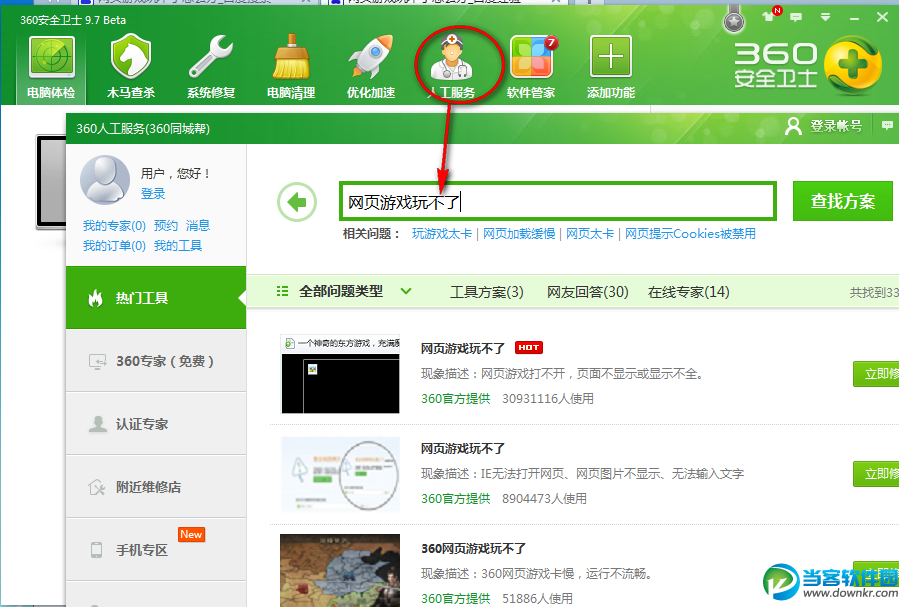Open 我的工具 link
This screenshot has width=899, height=607.
click(178, 246)
